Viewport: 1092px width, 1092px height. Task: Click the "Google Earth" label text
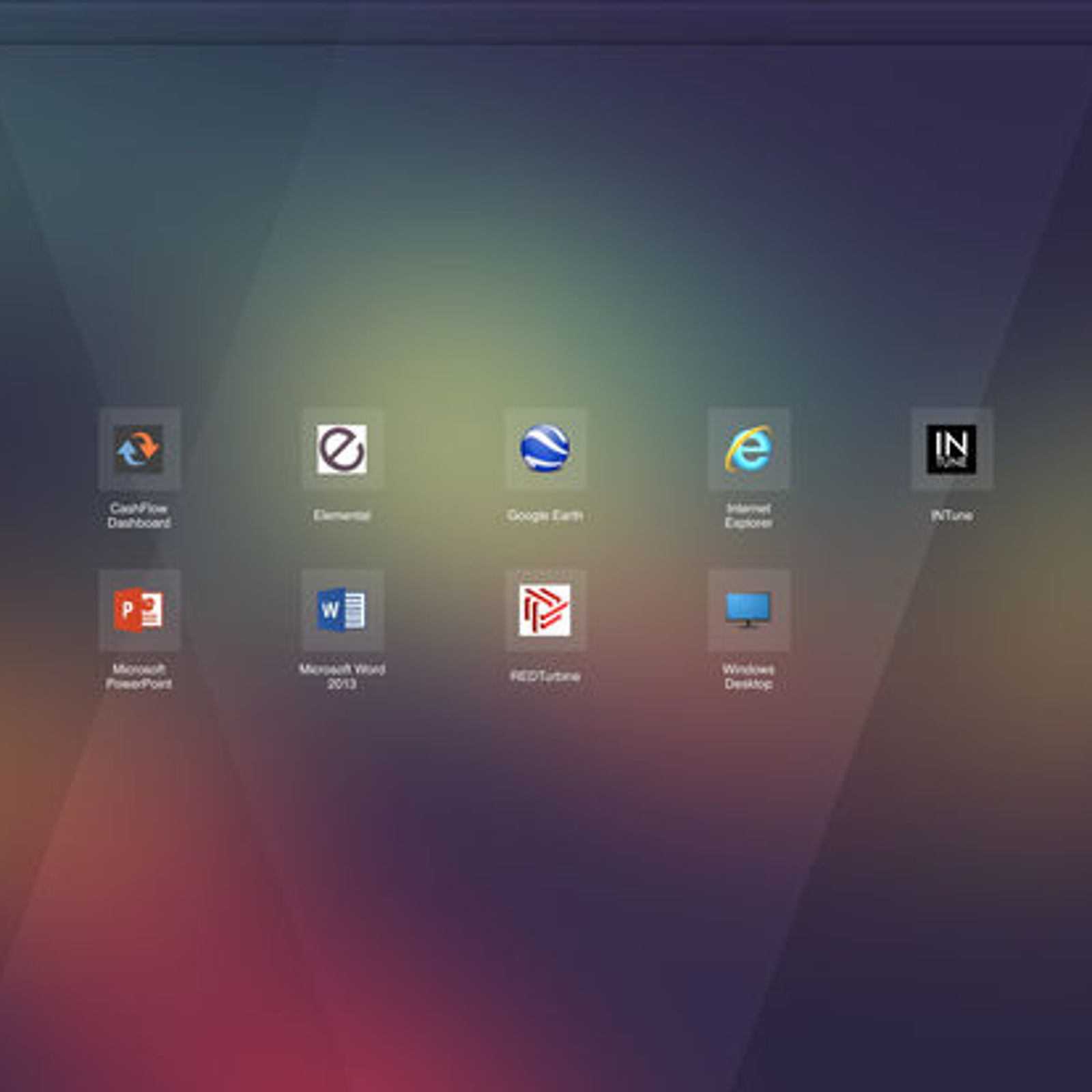click(x=545, y=516)
